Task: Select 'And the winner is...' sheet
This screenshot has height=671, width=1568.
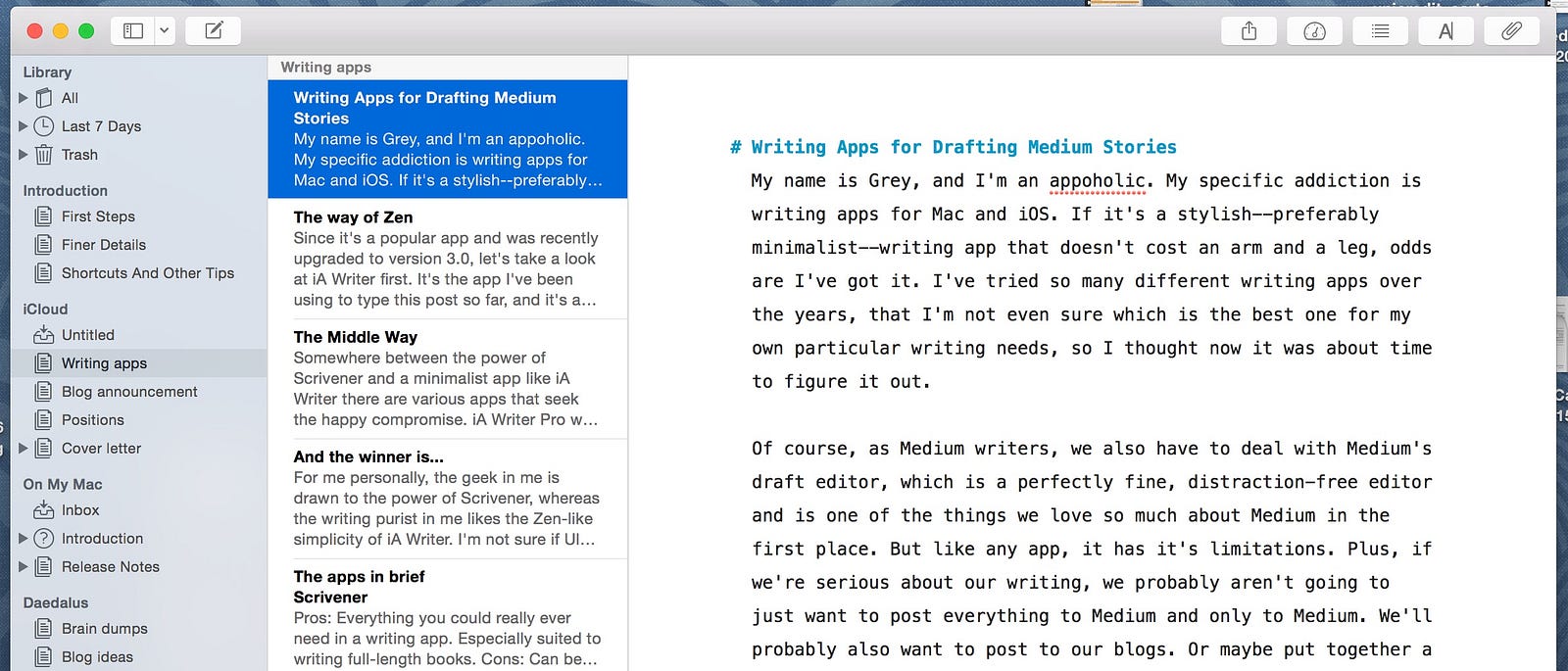Action: pyautogui.click(x=448, y=498)
